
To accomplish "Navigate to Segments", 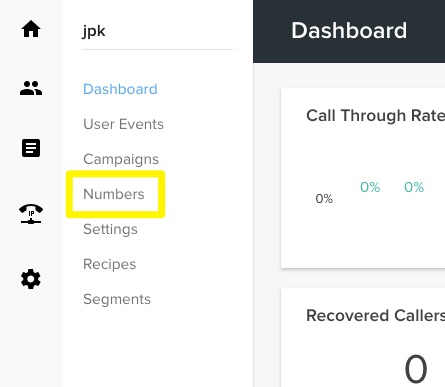I will pyautogui.click(x=117, y=299).
